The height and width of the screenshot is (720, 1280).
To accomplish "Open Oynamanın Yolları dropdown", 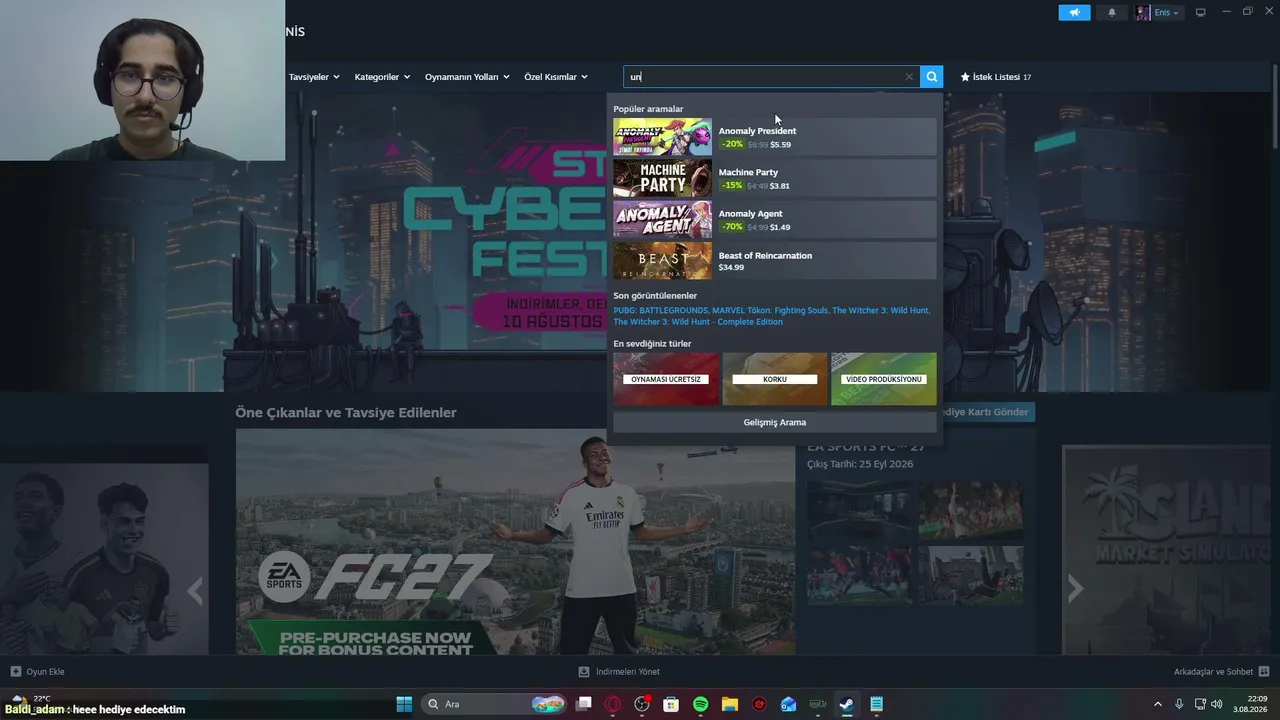I will [x=467, y=77].
